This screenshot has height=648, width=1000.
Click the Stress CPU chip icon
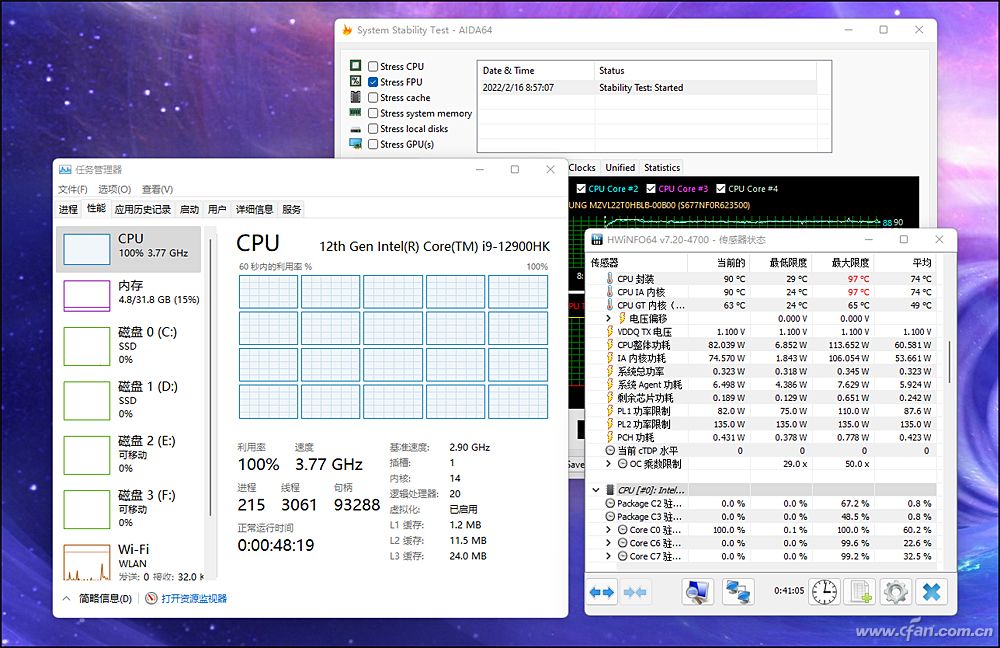pyautogui.click(x=355, y=66)
